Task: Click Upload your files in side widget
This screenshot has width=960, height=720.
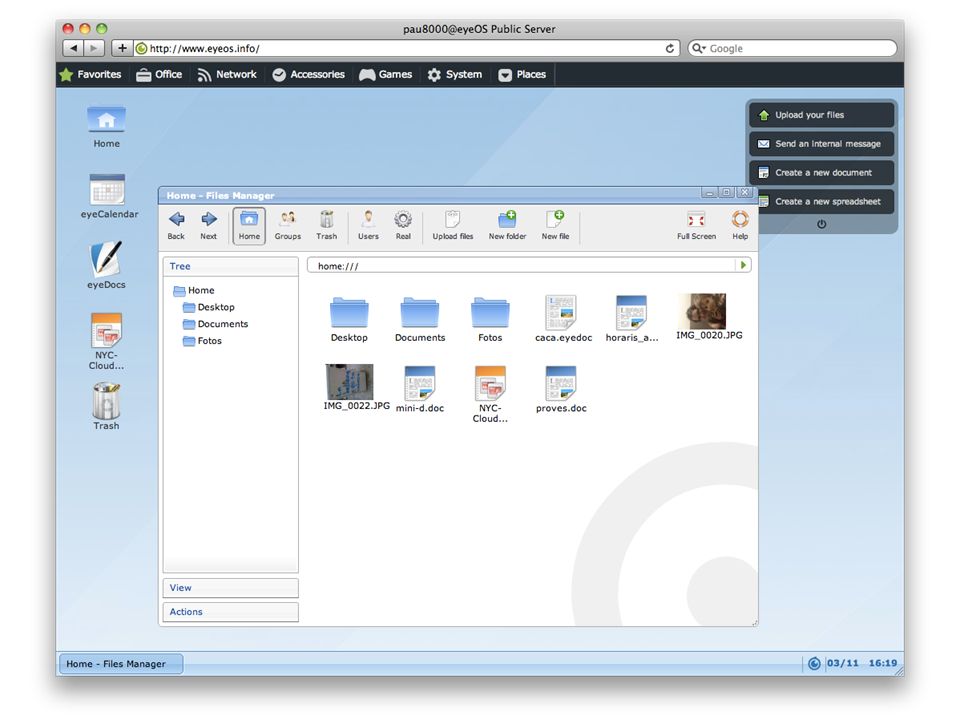Action: click(x=822, y=115)
